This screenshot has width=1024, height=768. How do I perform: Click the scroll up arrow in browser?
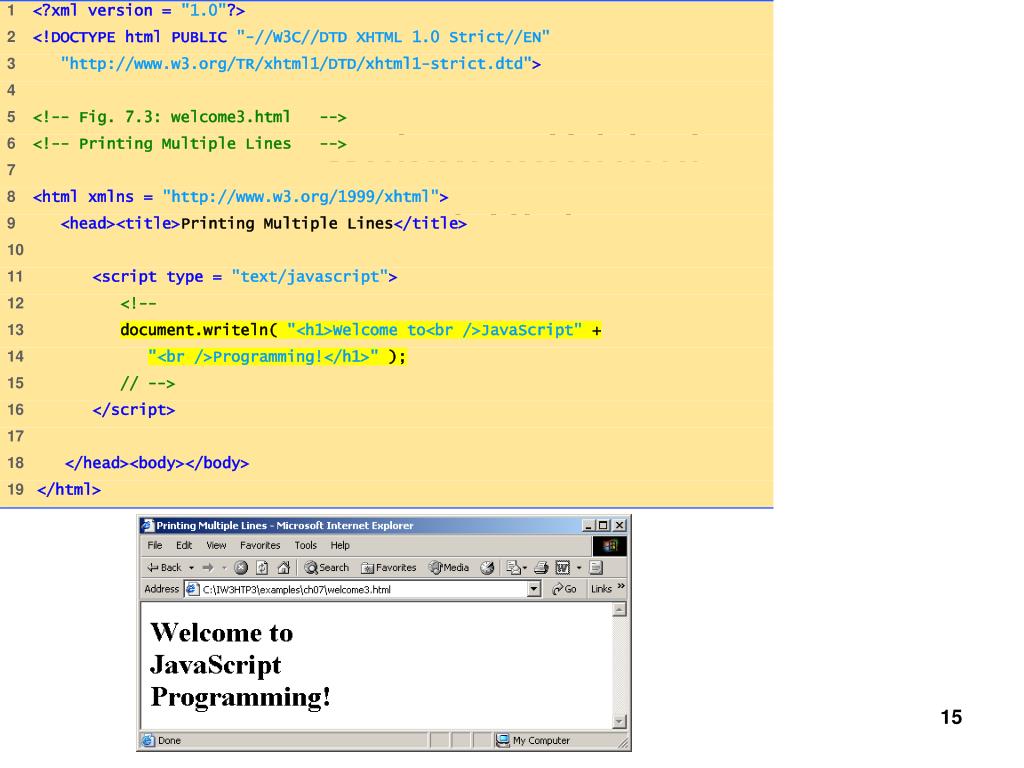(x=620, y=609)
